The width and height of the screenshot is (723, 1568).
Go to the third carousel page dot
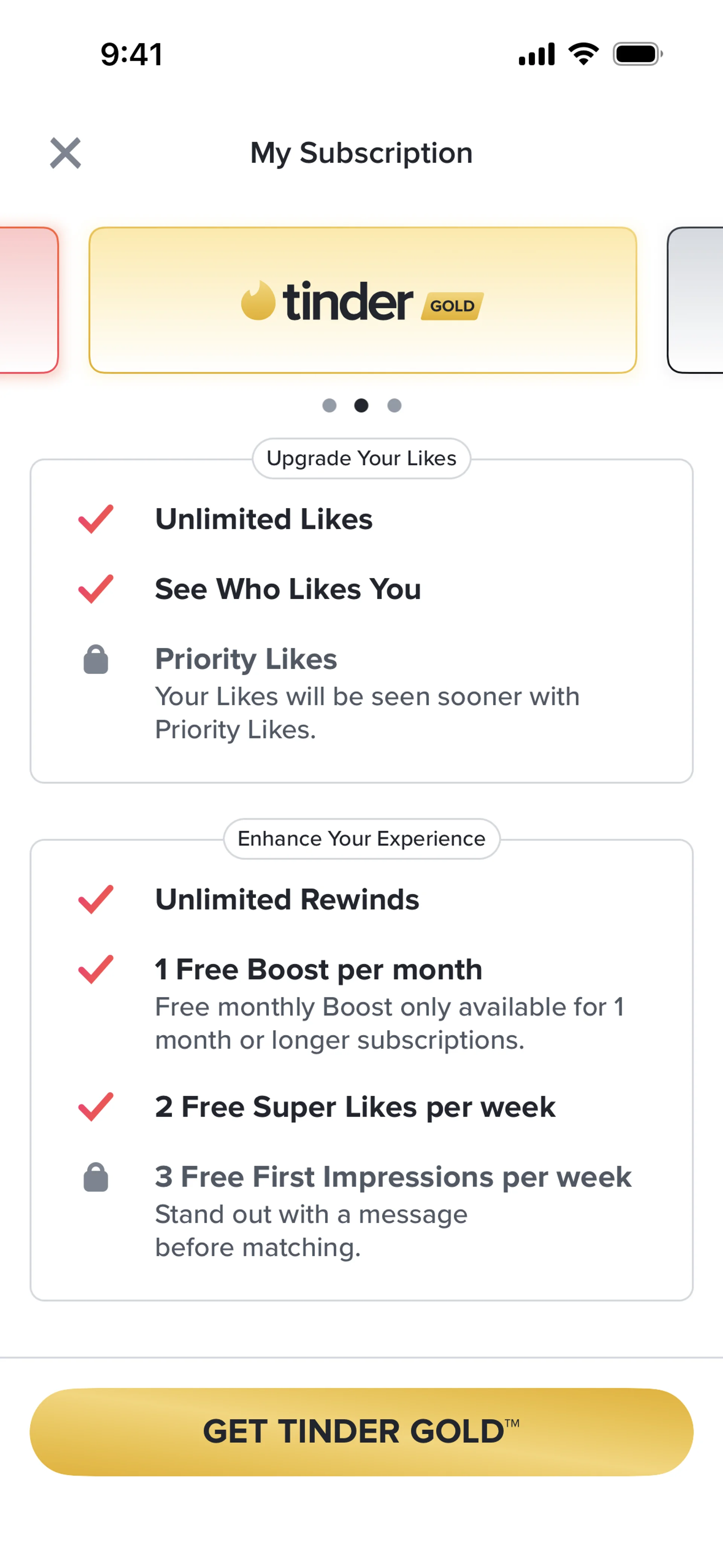tap(394, 405)
